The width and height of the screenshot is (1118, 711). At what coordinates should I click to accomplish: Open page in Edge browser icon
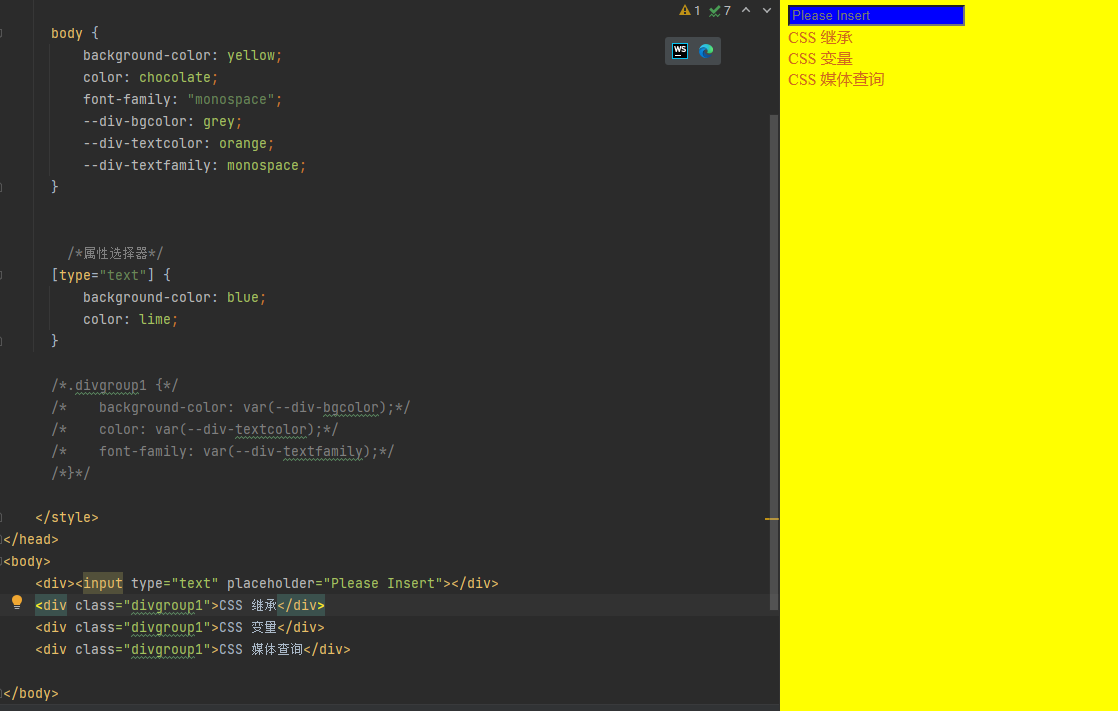tap(706, 51)
